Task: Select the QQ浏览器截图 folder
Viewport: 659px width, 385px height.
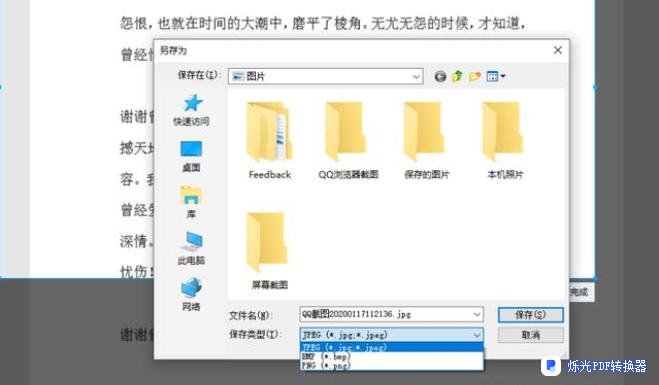Action: [x=348, y=141]
